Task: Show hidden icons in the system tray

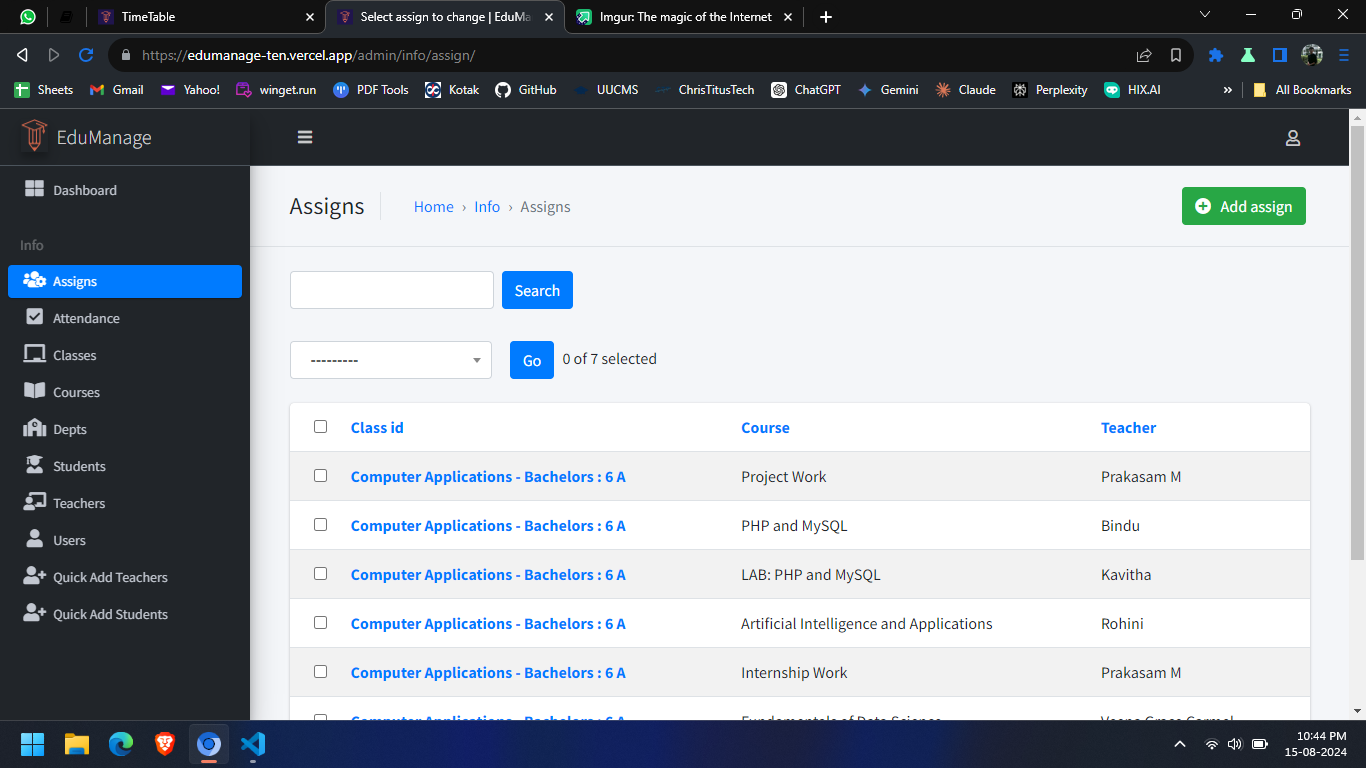Action: point(1180,744)
